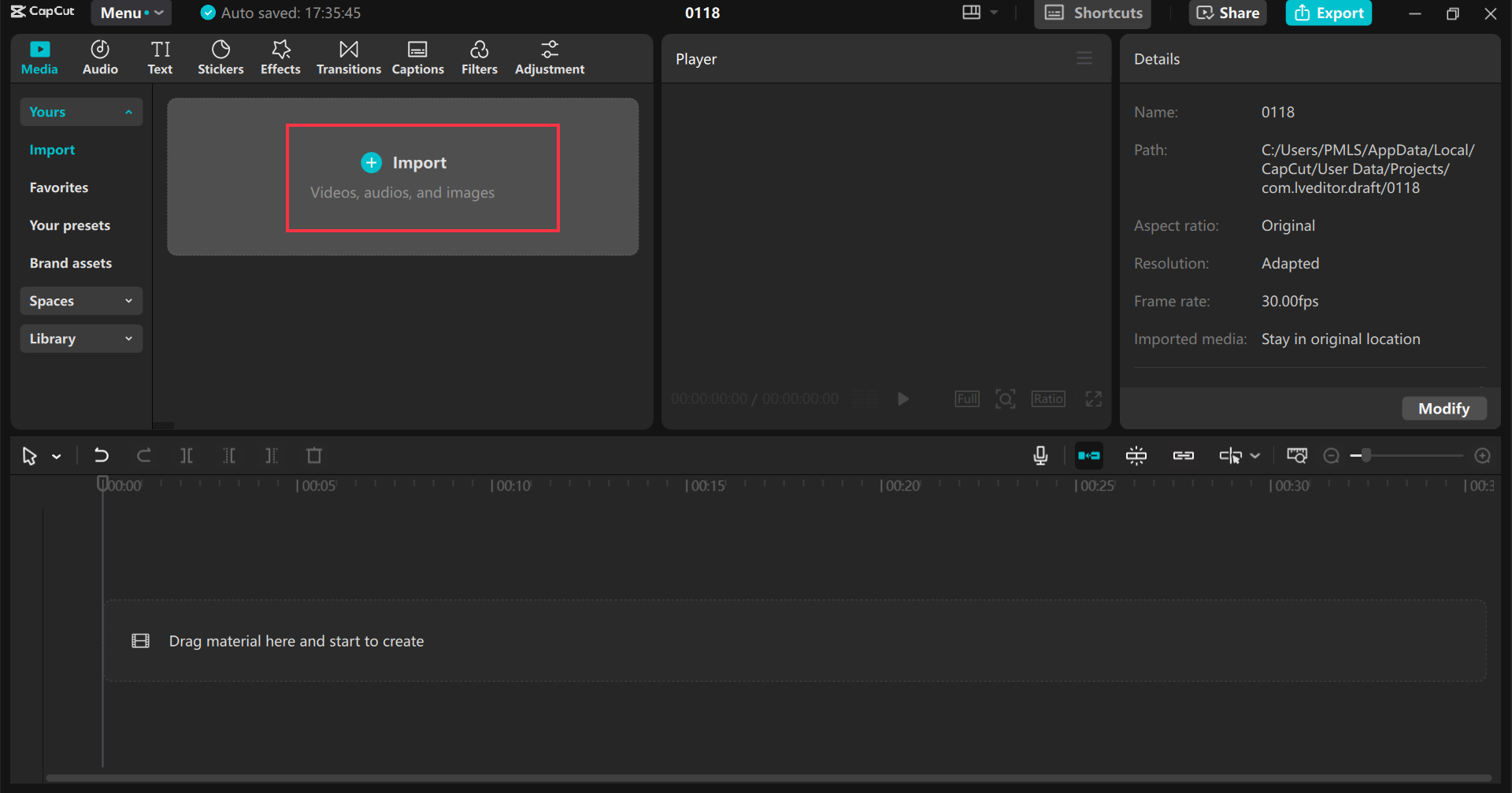Undo the last action
This screenshot has width=1512, height=793.
click(x=102, y=455)
